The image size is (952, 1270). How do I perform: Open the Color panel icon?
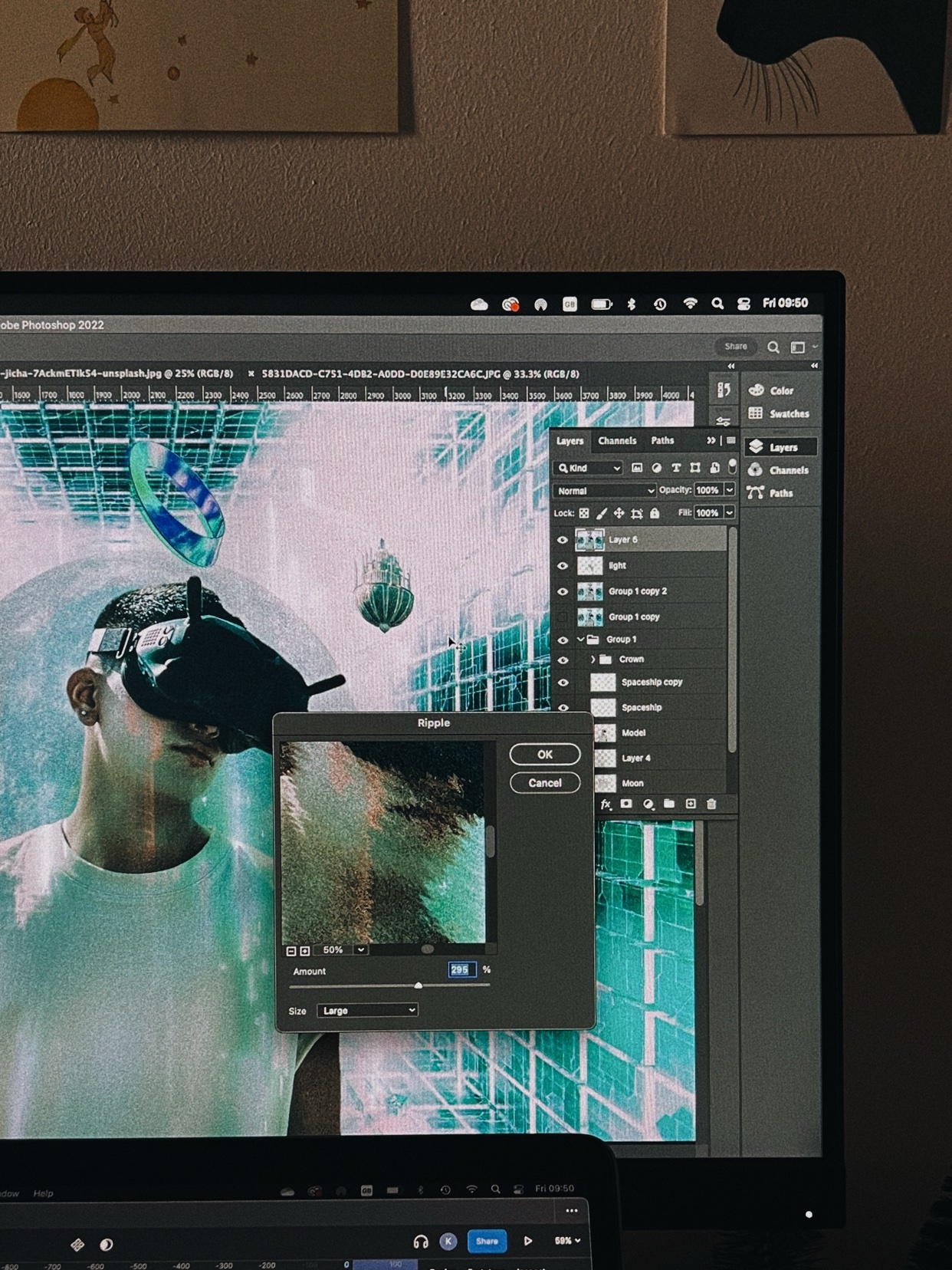tap(757, 390)
